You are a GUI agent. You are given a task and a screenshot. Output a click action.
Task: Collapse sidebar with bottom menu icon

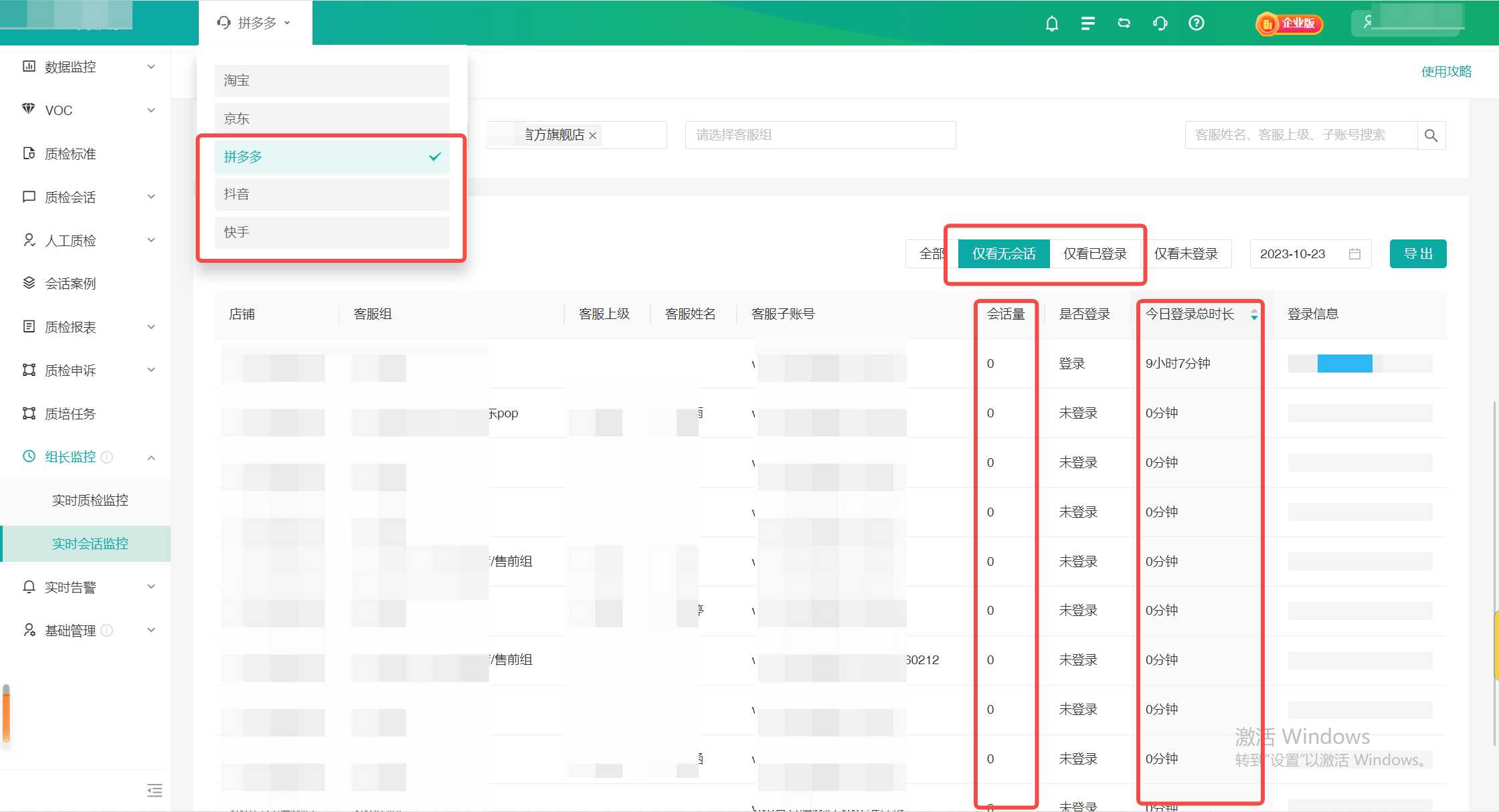point(155,791)
